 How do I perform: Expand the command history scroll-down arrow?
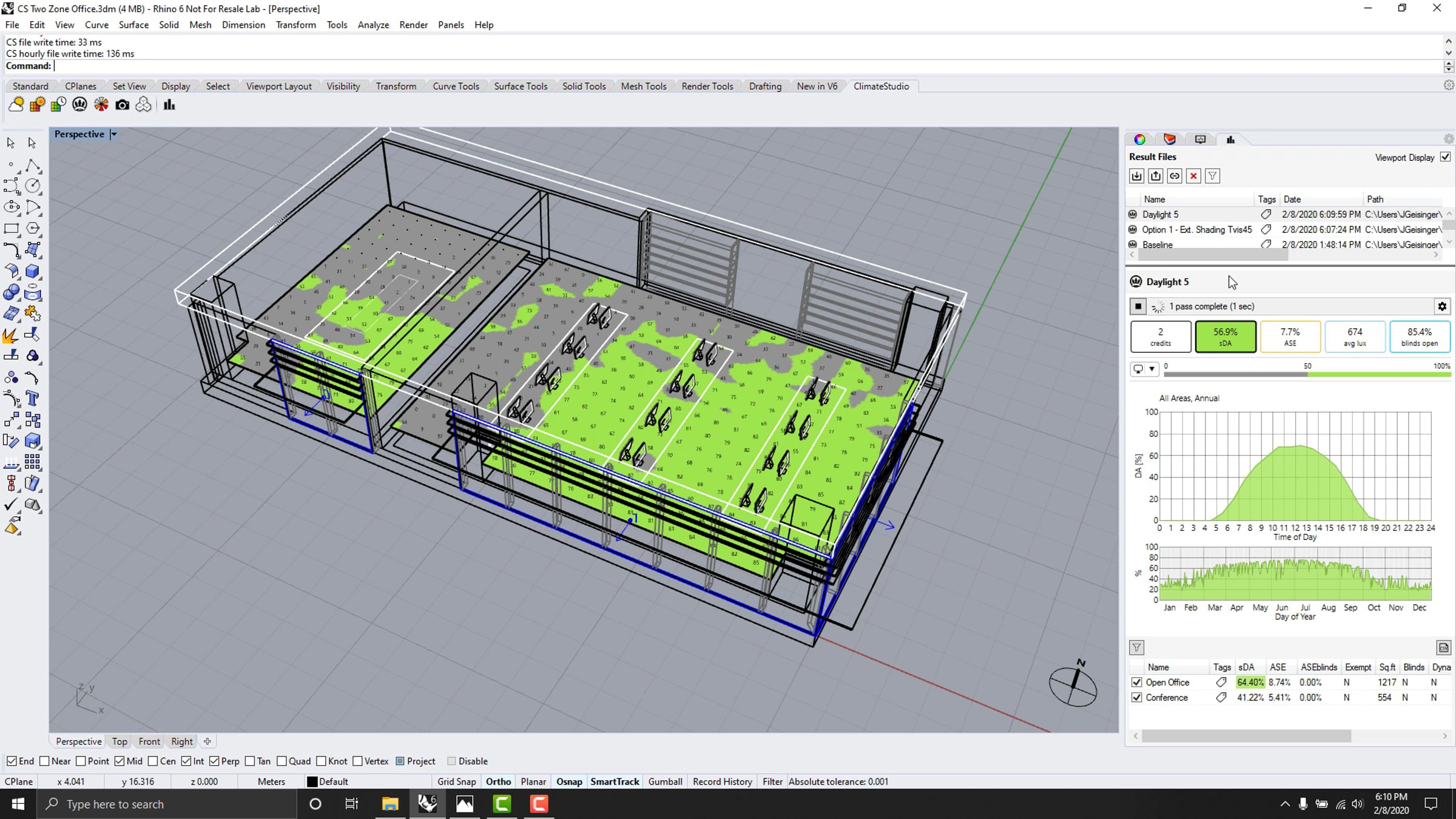point(1449,53)
